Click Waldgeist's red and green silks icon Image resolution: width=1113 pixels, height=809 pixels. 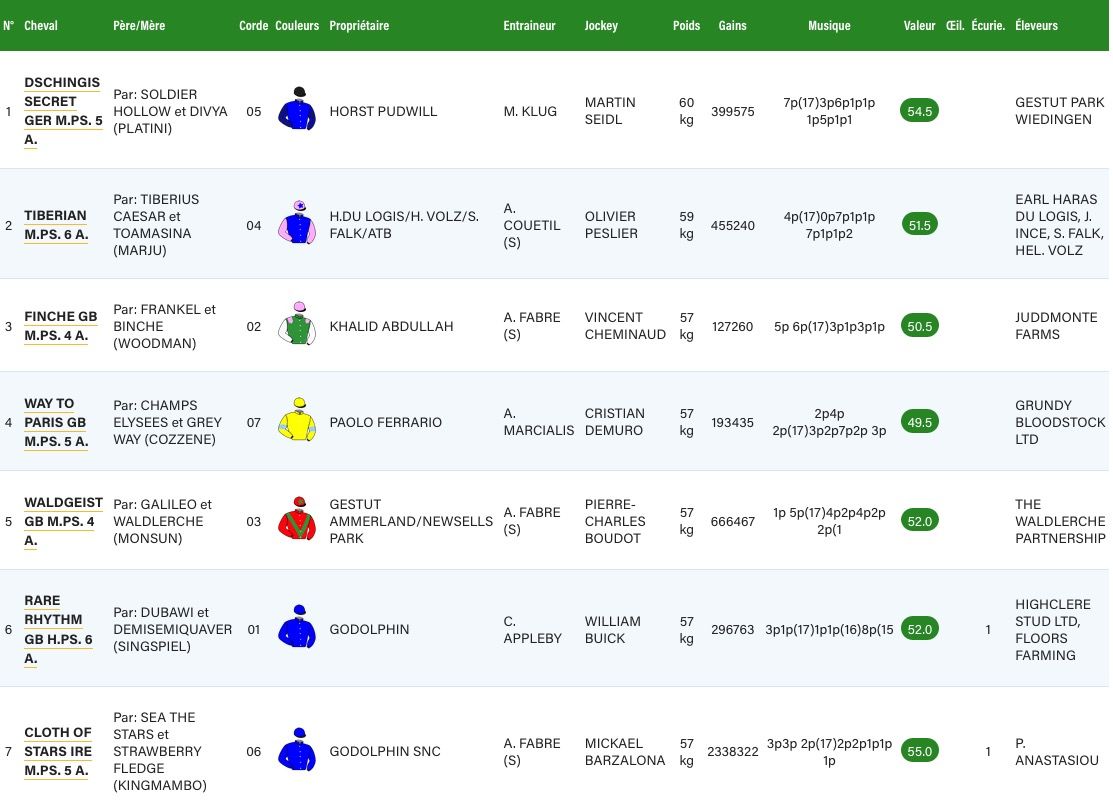click(297, 519)
